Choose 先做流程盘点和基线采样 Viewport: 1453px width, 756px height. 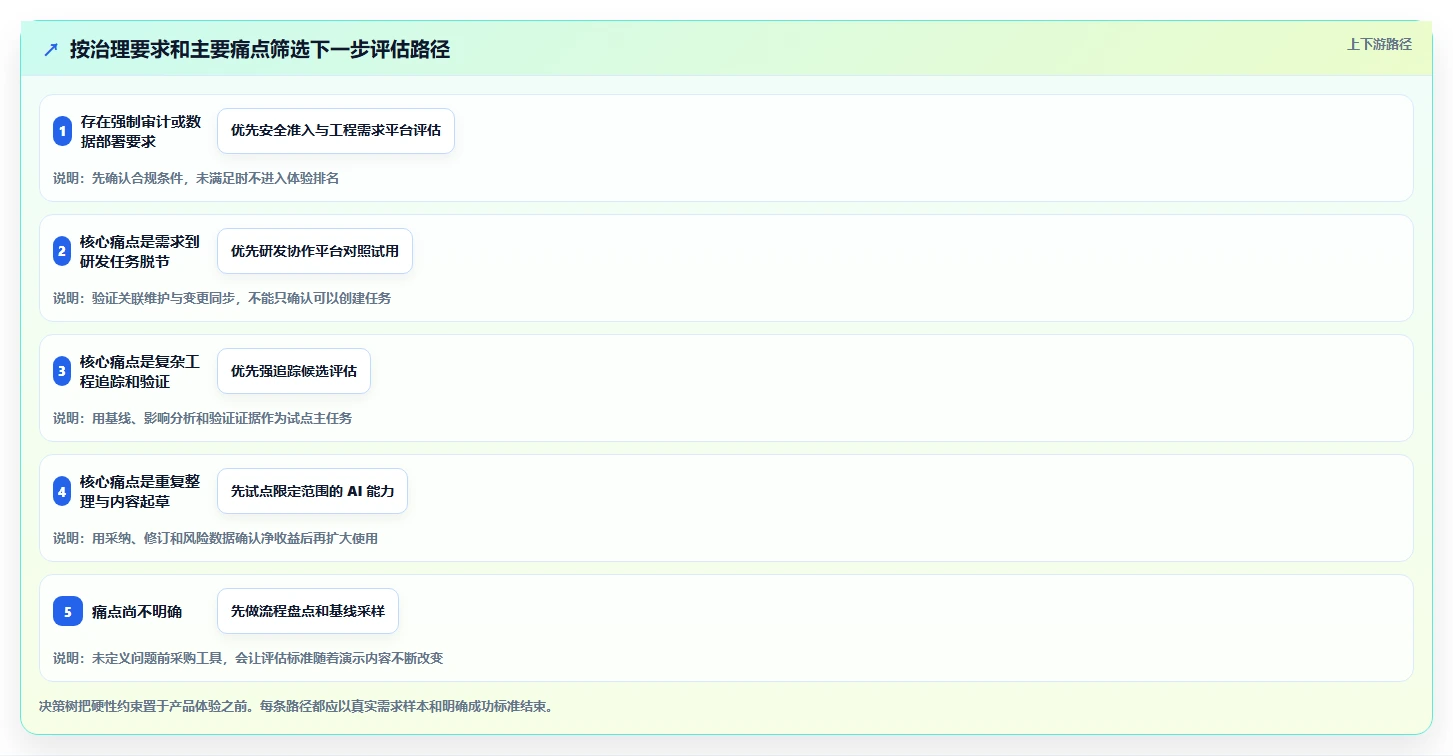pos(308,611)
